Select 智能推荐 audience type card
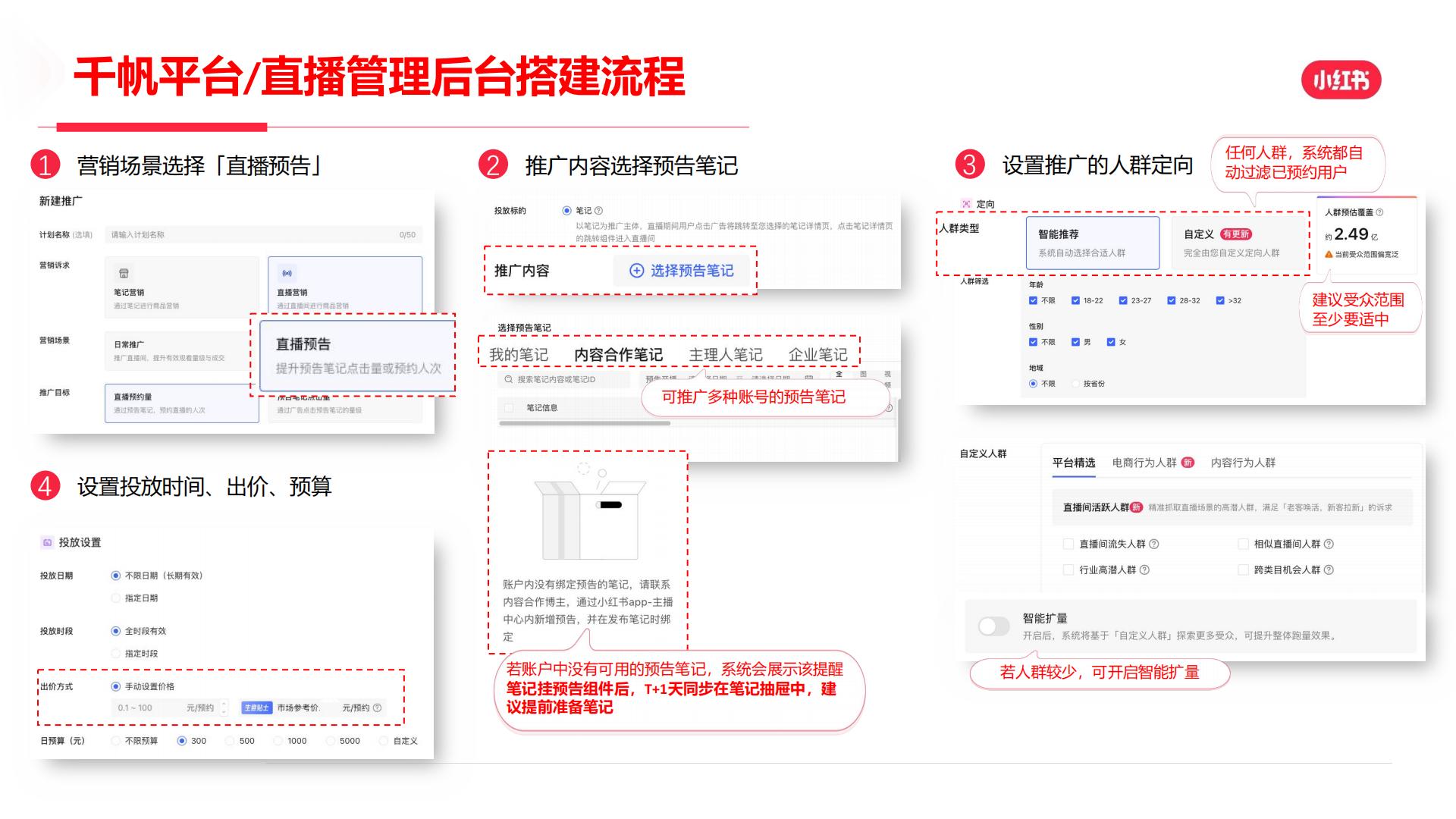The image size is (1456, 819). 1093,243
